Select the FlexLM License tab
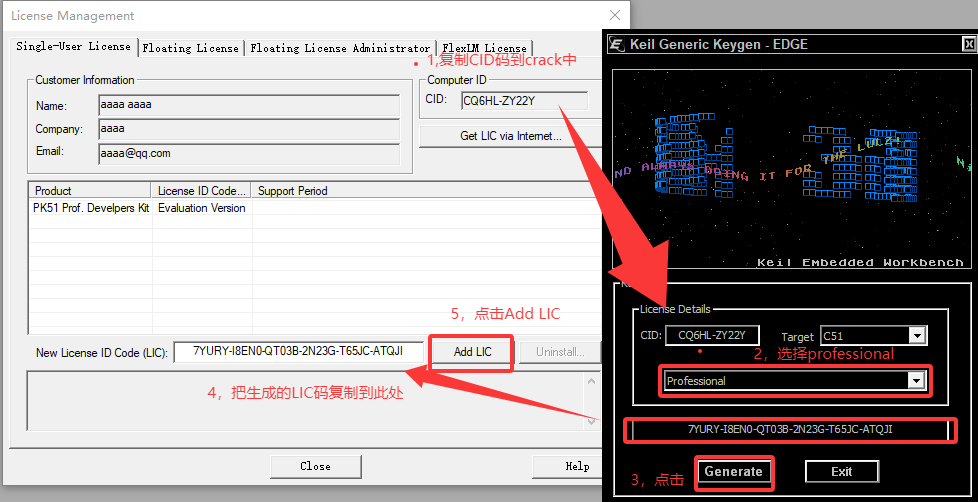 [485, 48]
